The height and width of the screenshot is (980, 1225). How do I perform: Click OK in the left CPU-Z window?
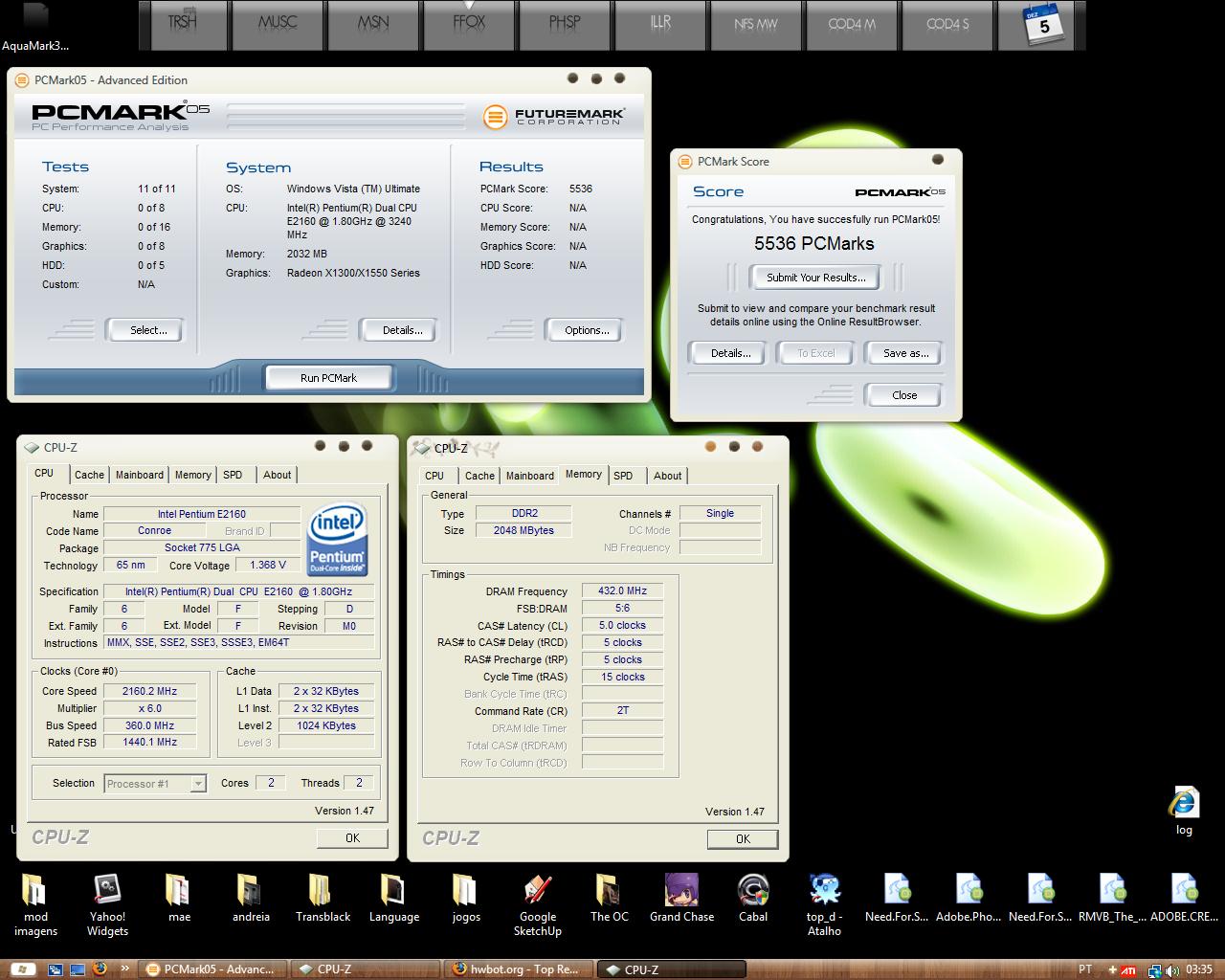point(352,837)
